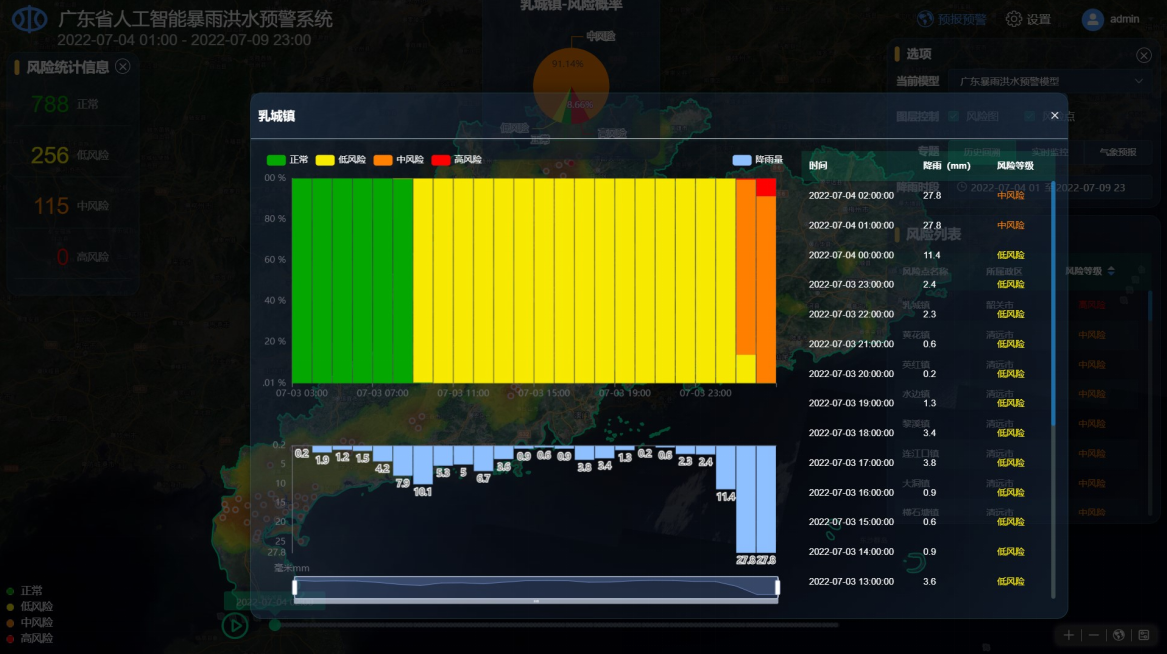This screenshot has width=1167, height=654.
Task: Open the map layer settings icon bottom right
Action: click(x=1144, y=636)
